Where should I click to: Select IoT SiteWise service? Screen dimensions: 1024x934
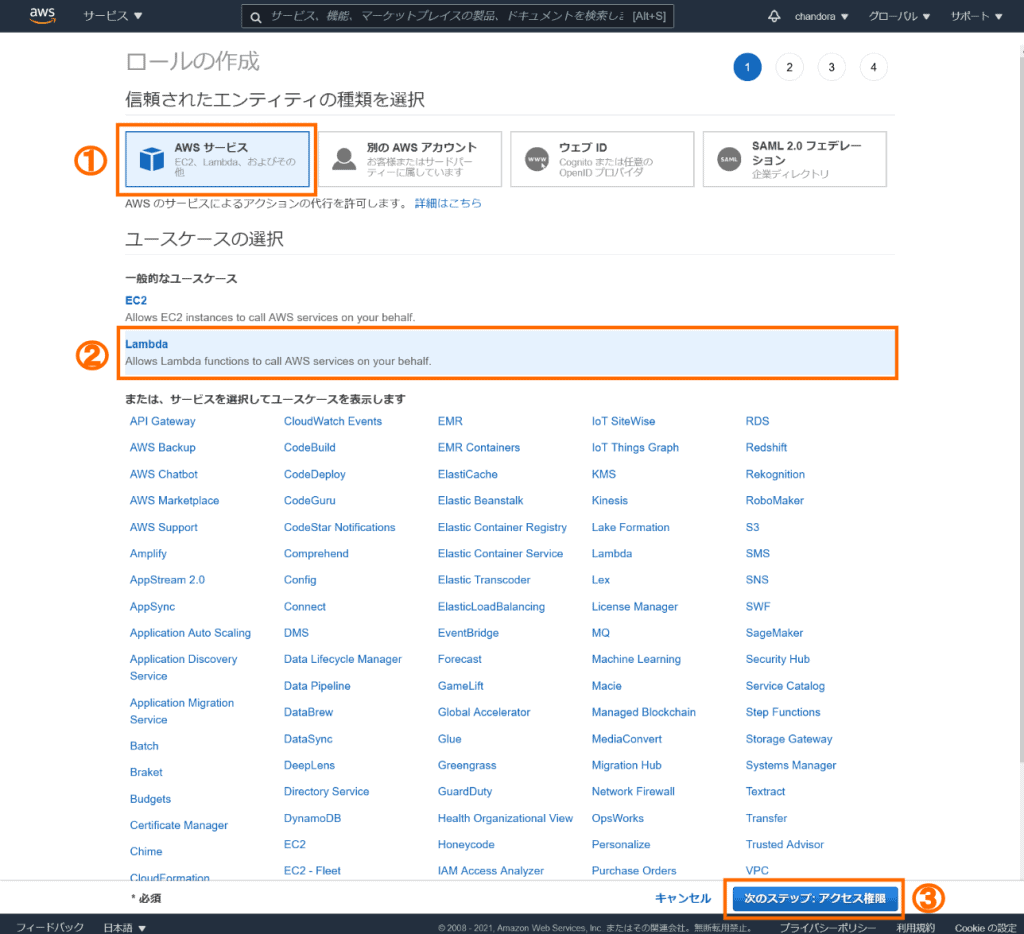[x=623, y=421]
